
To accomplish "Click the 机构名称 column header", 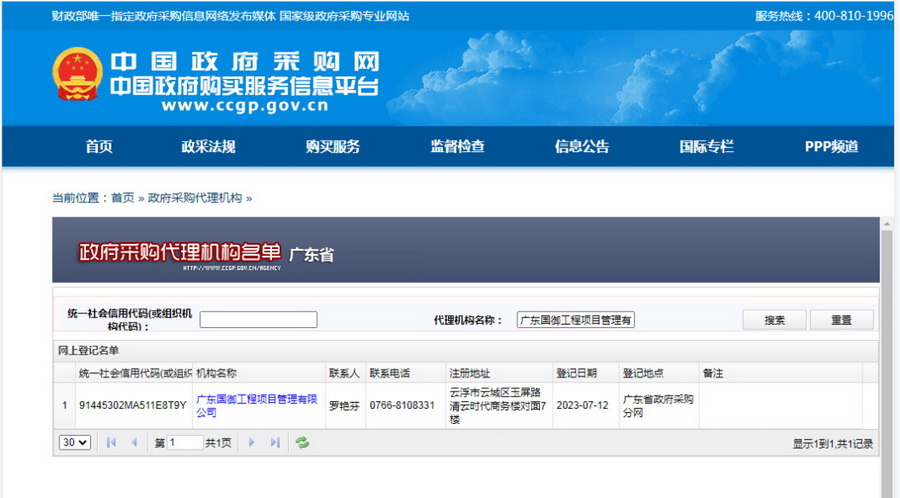I will 259,374.
